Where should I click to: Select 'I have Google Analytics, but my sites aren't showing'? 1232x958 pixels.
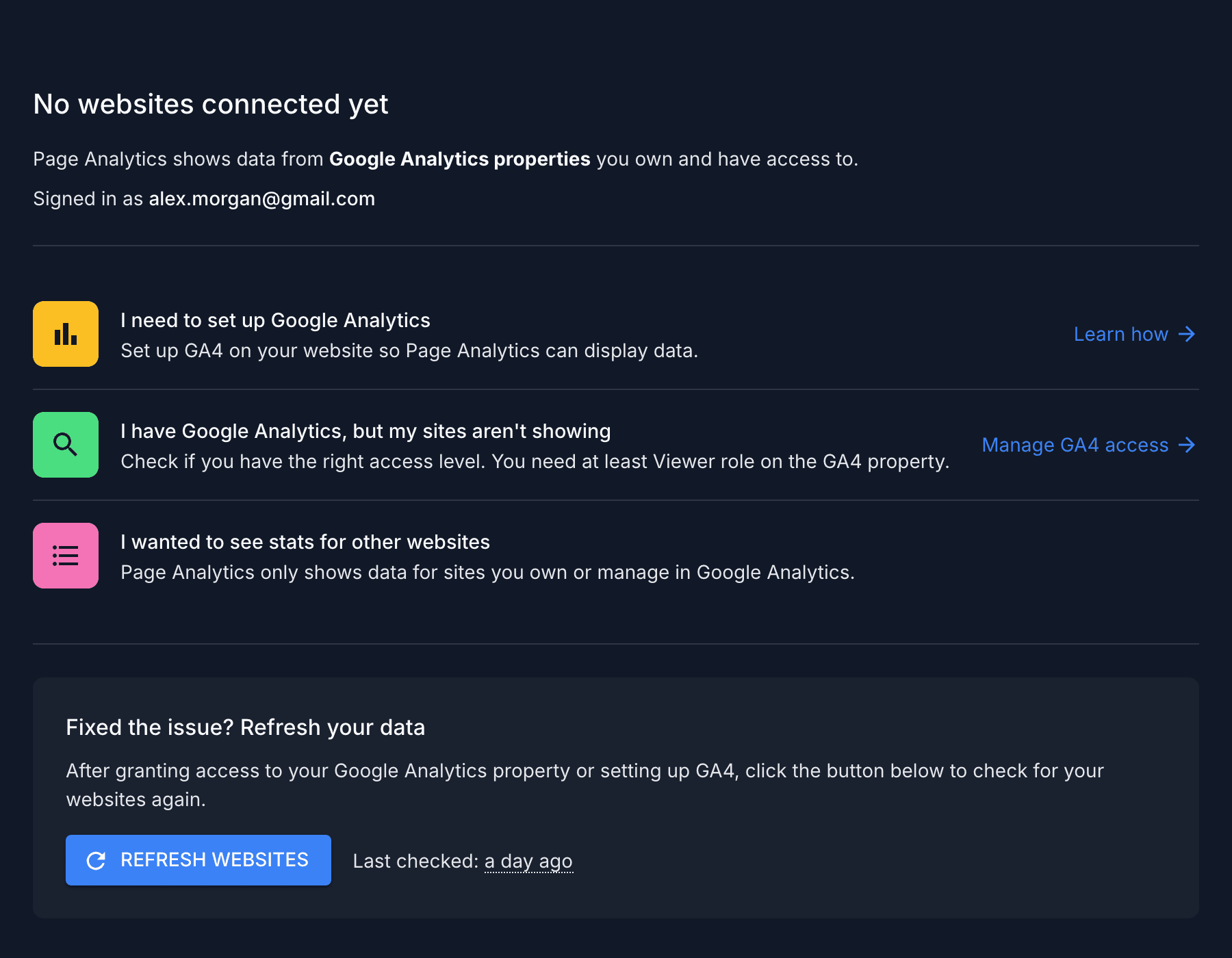pyautogui.click(x=365, y=431)
